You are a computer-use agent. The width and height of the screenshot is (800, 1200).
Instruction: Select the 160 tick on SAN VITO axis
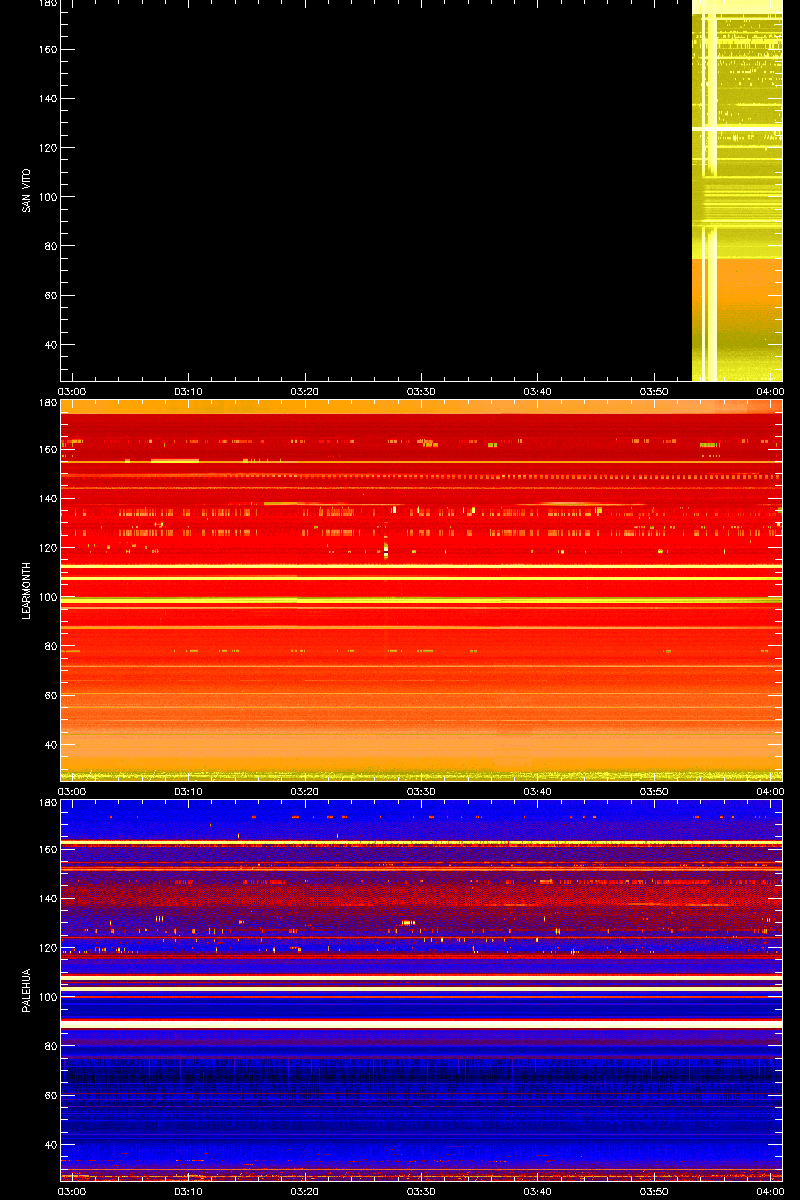tap(46, 50)
